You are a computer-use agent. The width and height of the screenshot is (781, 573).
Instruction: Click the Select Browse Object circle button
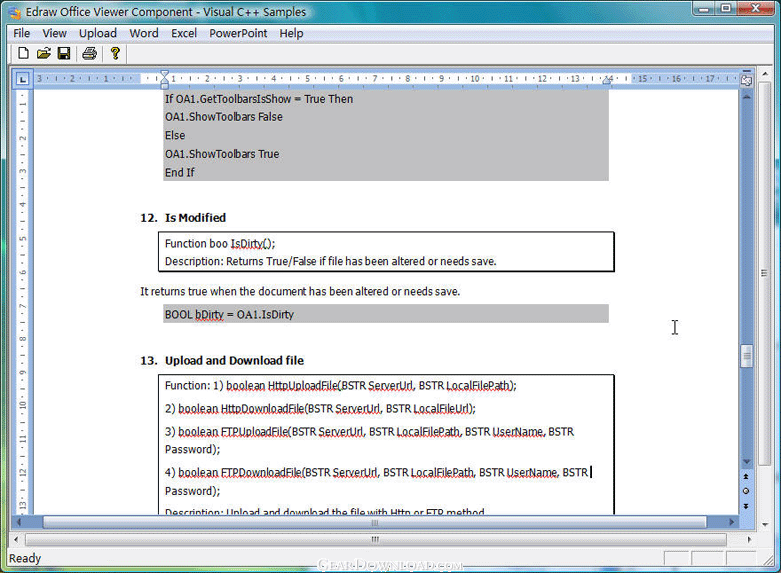(746, 491)
